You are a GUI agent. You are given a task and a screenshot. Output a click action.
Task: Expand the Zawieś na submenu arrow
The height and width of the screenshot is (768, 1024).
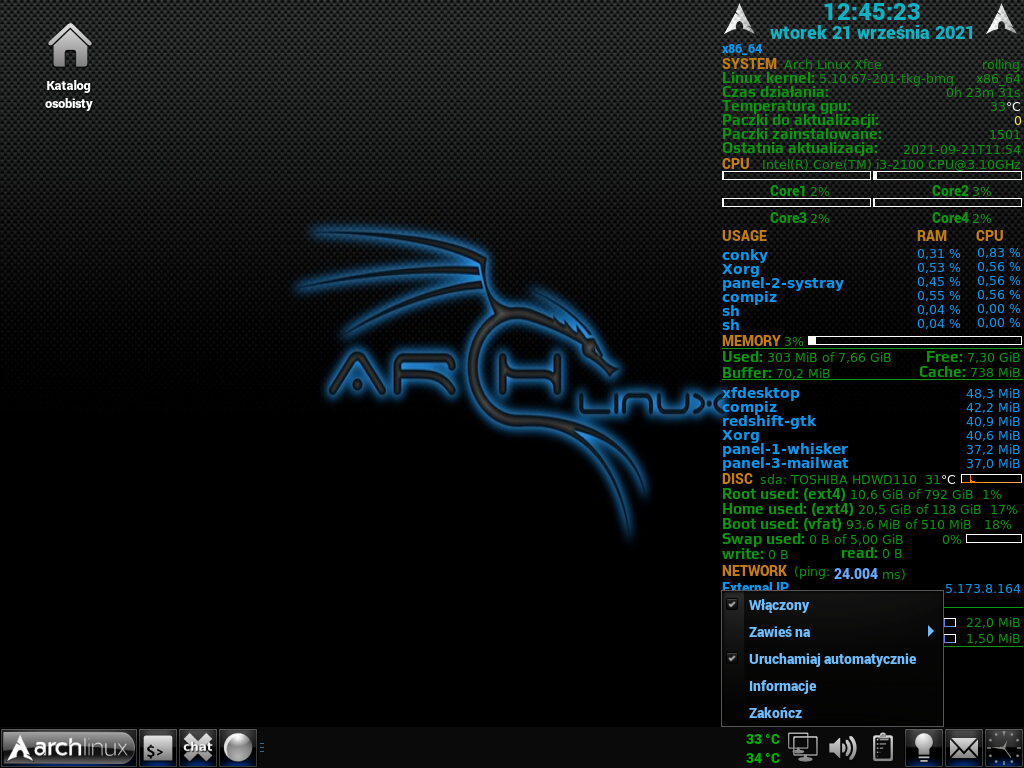931,632
